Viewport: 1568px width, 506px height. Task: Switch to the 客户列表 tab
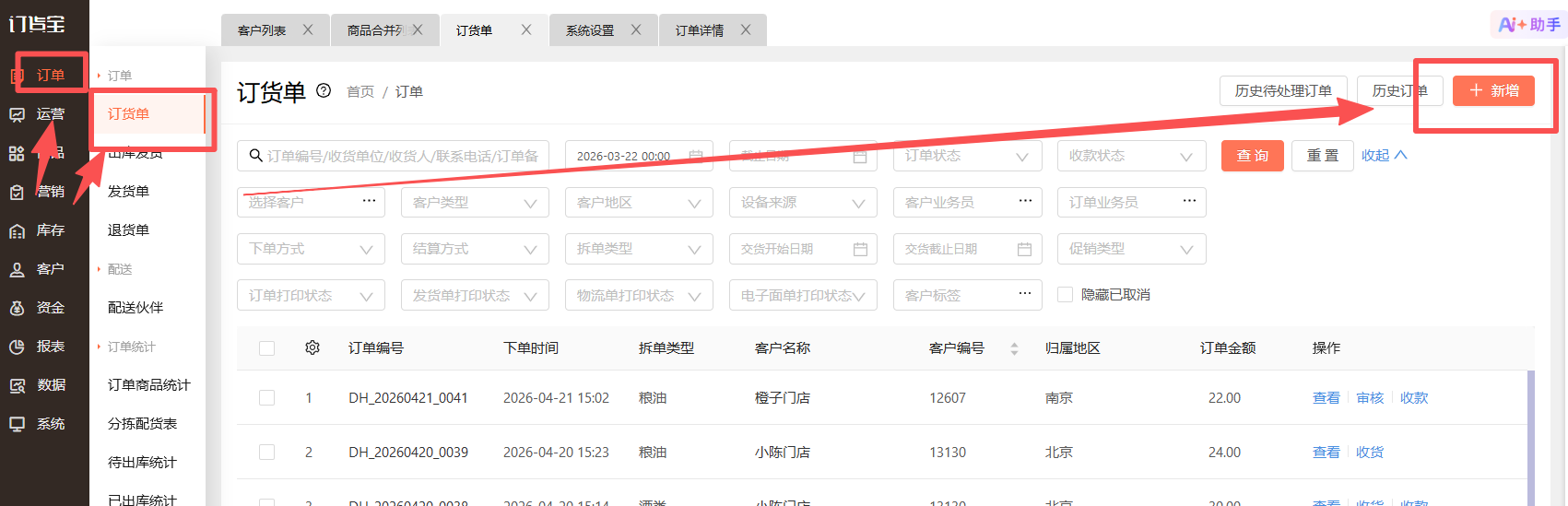click(x=262, y=30)
